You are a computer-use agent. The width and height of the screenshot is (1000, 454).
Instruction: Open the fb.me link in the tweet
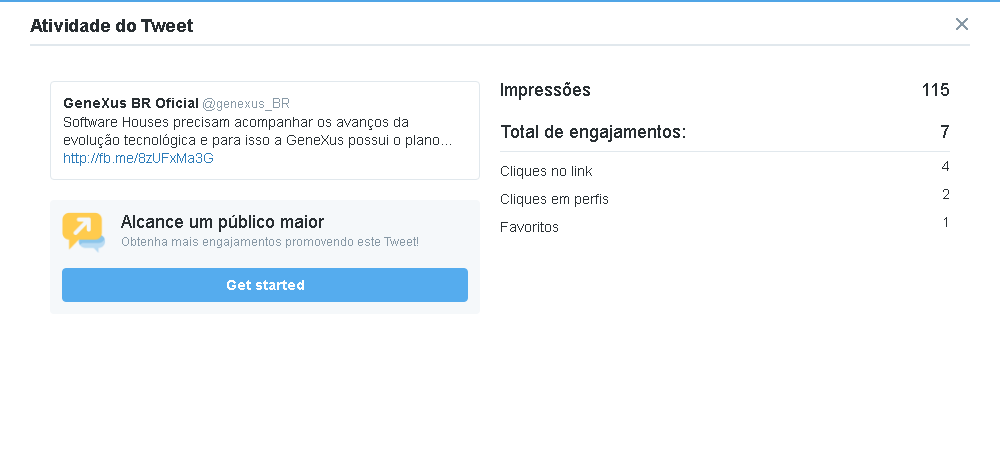pos(138,159)
